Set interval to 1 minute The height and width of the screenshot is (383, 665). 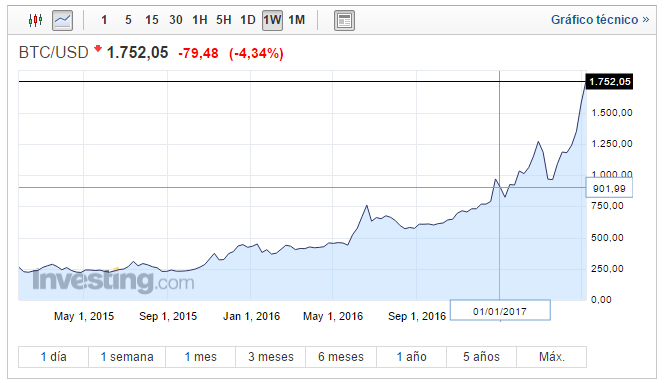point(104,20)
